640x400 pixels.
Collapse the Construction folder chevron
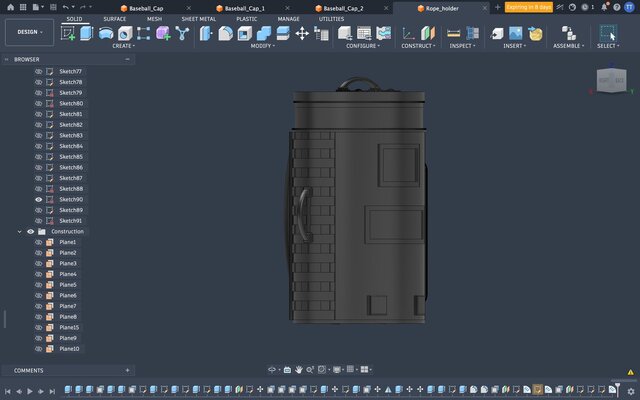pyautogui.click(x=19, y=231)
